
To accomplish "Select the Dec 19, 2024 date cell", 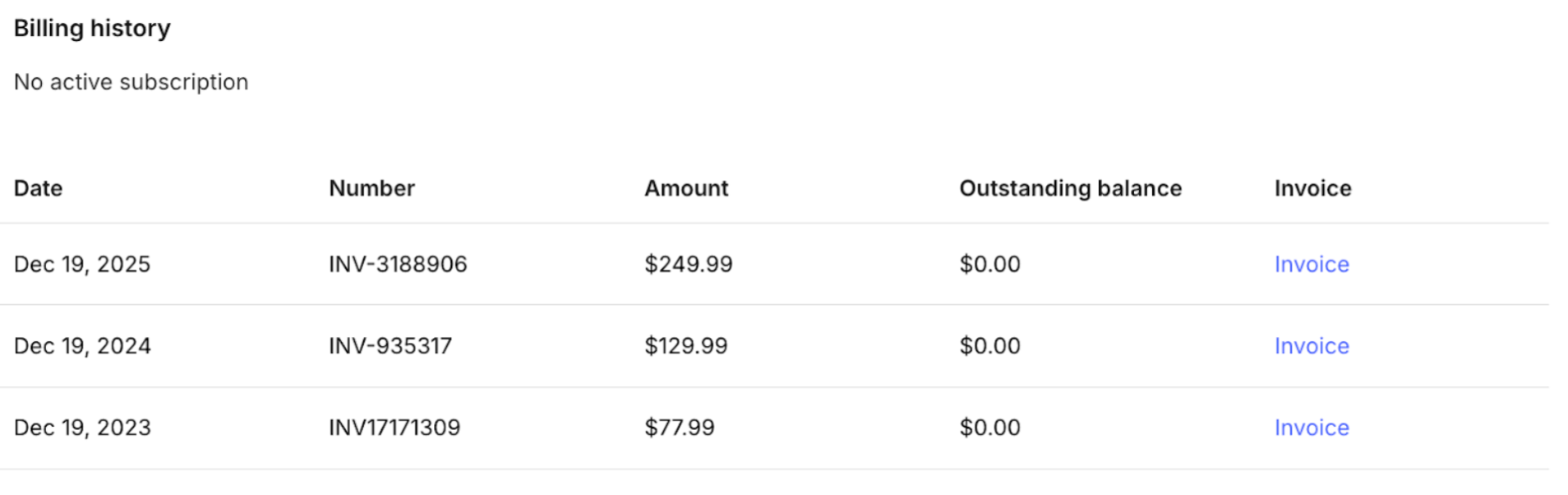I will click(x=82, y=345).
